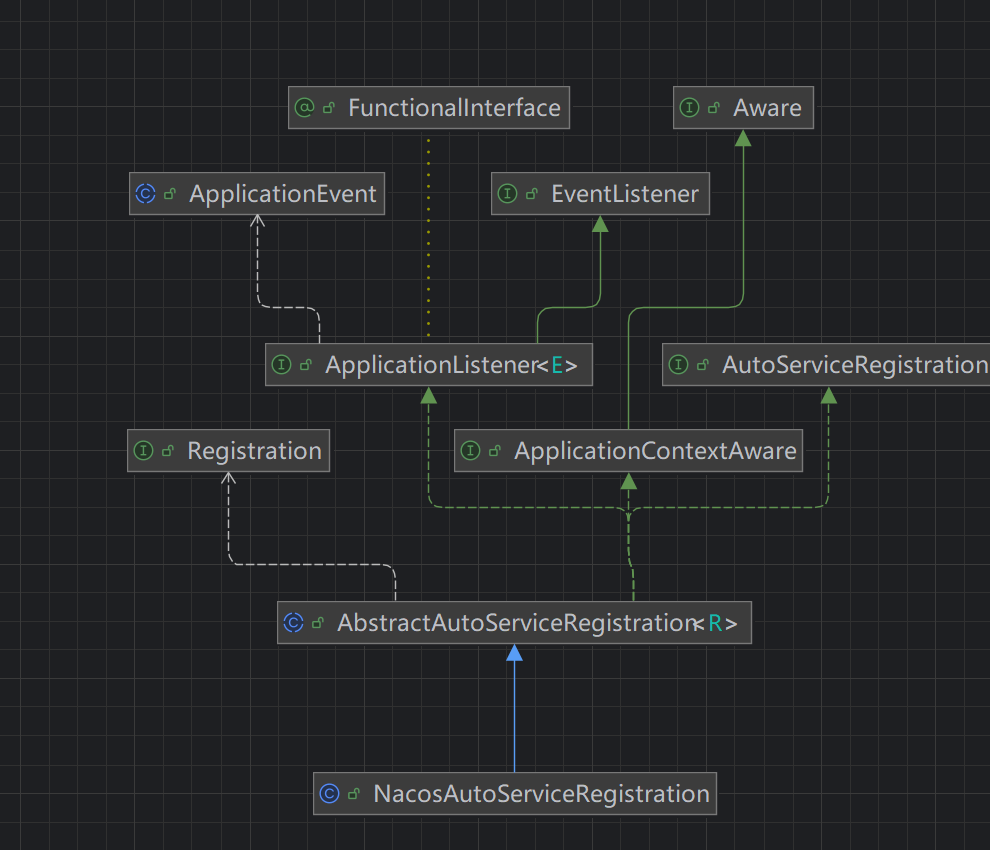Select the ApplicationContextAware node
Viewport: 990px width, 850px height.
628,451
